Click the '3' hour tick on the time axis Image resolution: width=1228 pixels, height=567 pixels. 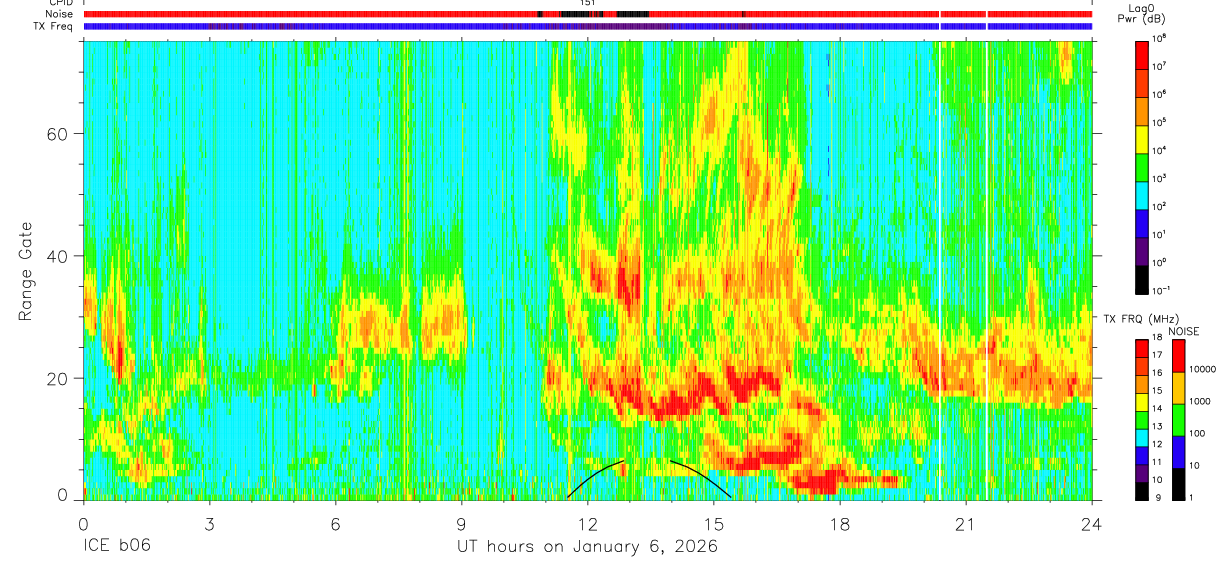[209, 523]
